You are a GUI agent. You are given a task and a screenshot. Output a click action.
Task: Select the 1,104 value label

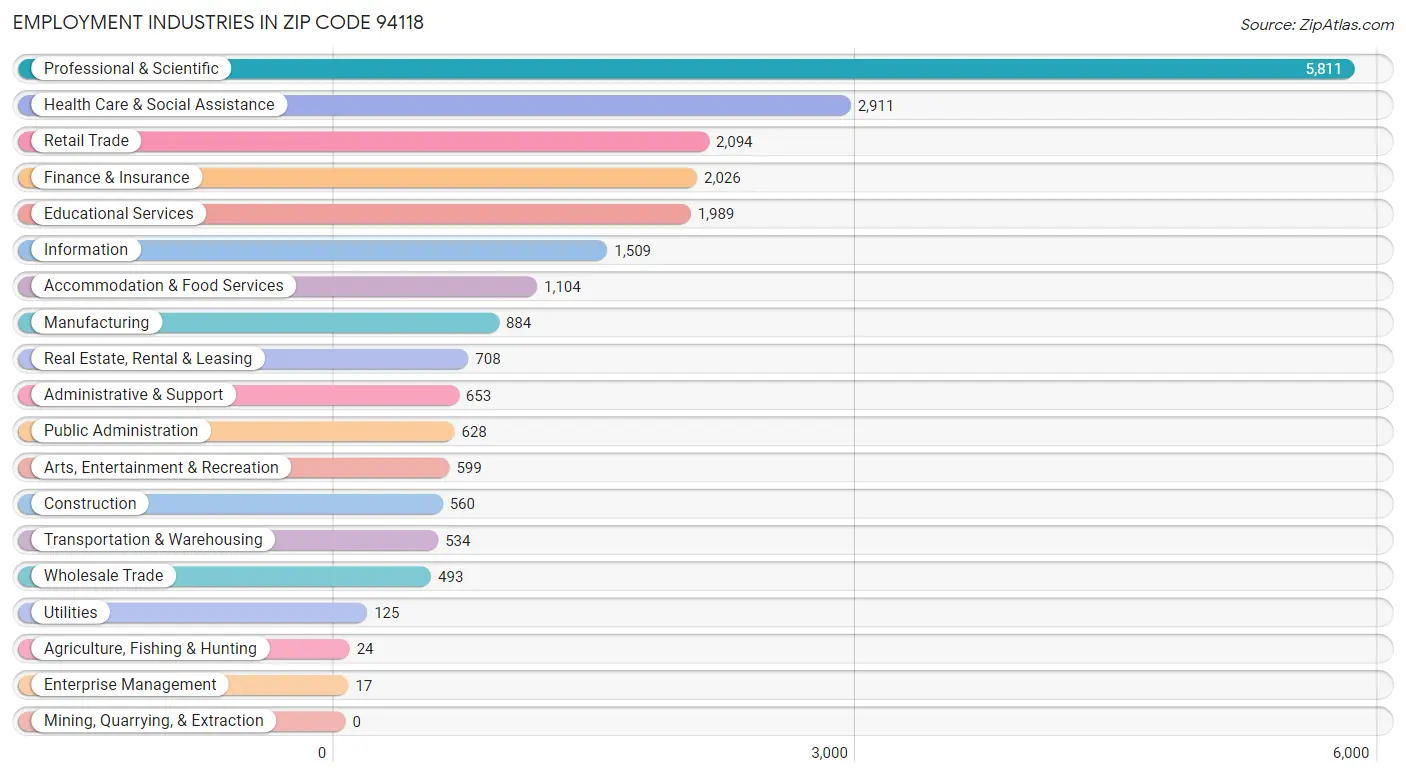click(562, 287)
